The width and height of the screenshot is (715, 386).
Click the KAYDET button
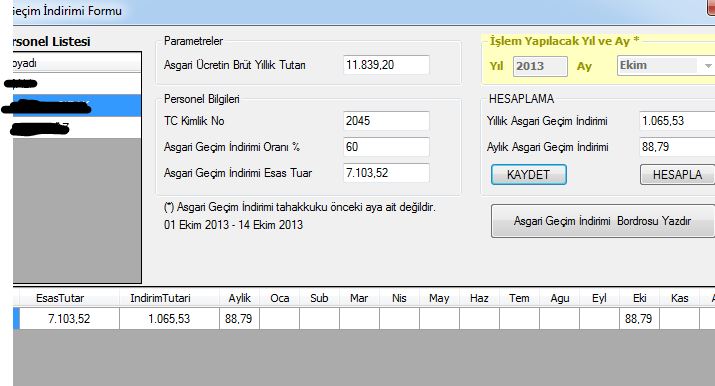528,175
